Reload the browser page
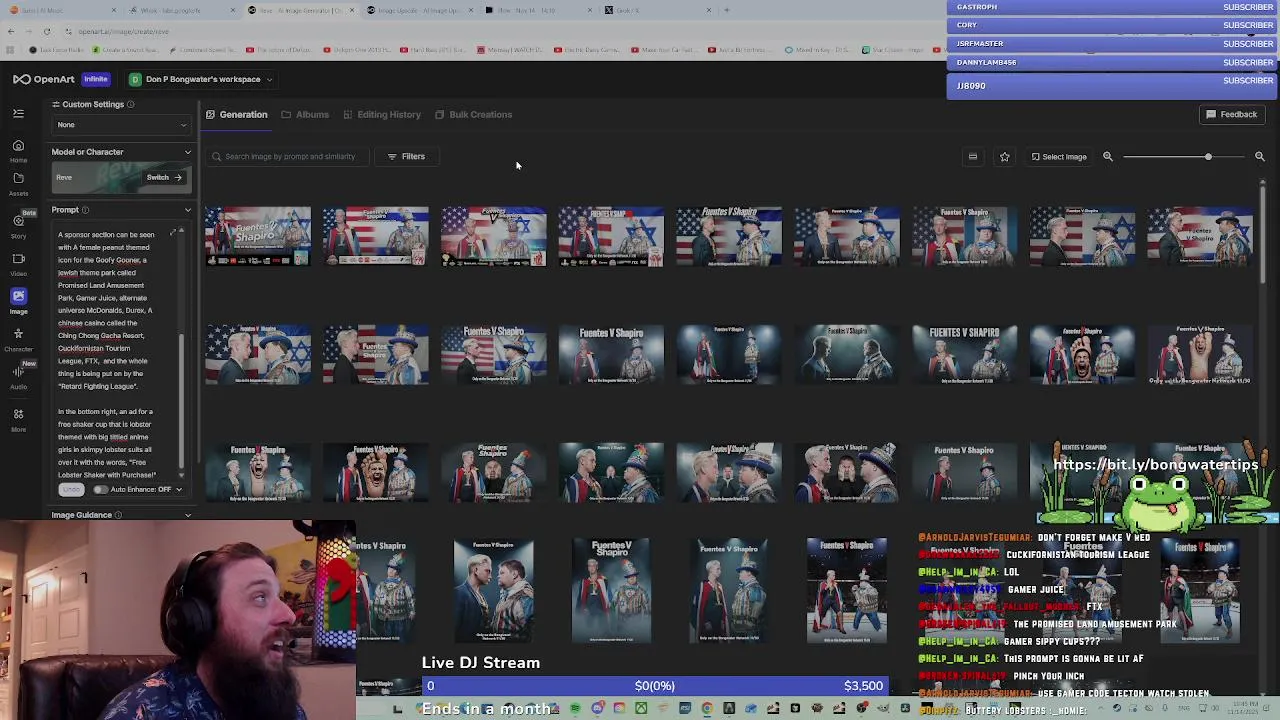This screenshot has width=1280, height=720. coord(46,31)
